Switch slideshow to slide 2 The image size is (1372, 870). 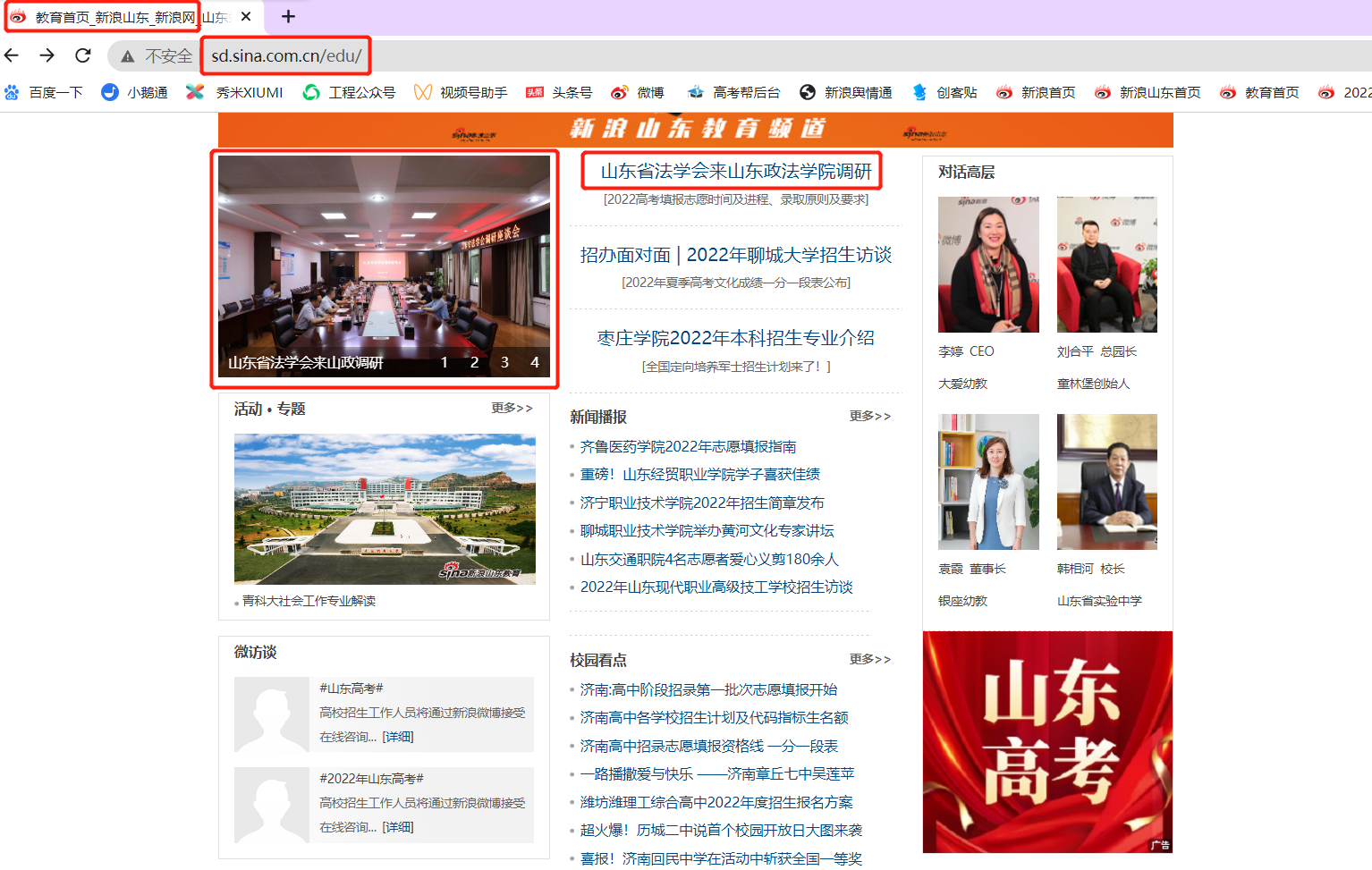point(474,362)
